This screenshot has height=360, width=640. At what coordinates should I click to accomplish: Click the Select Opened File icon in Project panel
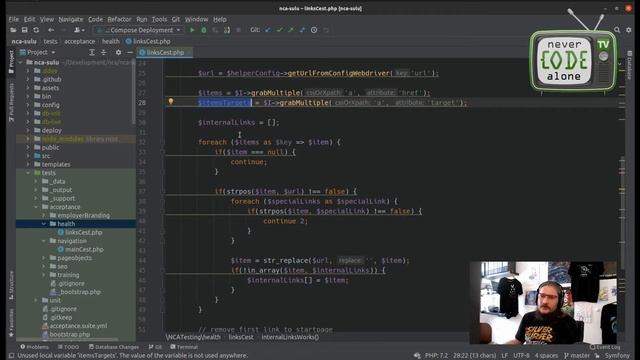[x=92, y=52]
